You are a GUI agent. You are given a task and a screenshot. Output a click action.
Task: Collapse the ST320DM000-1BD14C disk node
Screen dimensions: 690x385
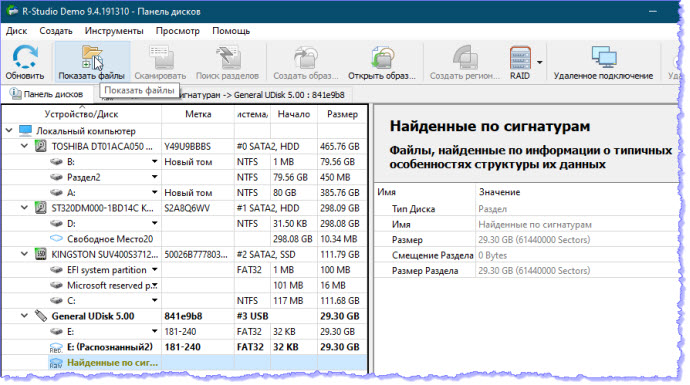pyautogui.click(x=25, y=207)
